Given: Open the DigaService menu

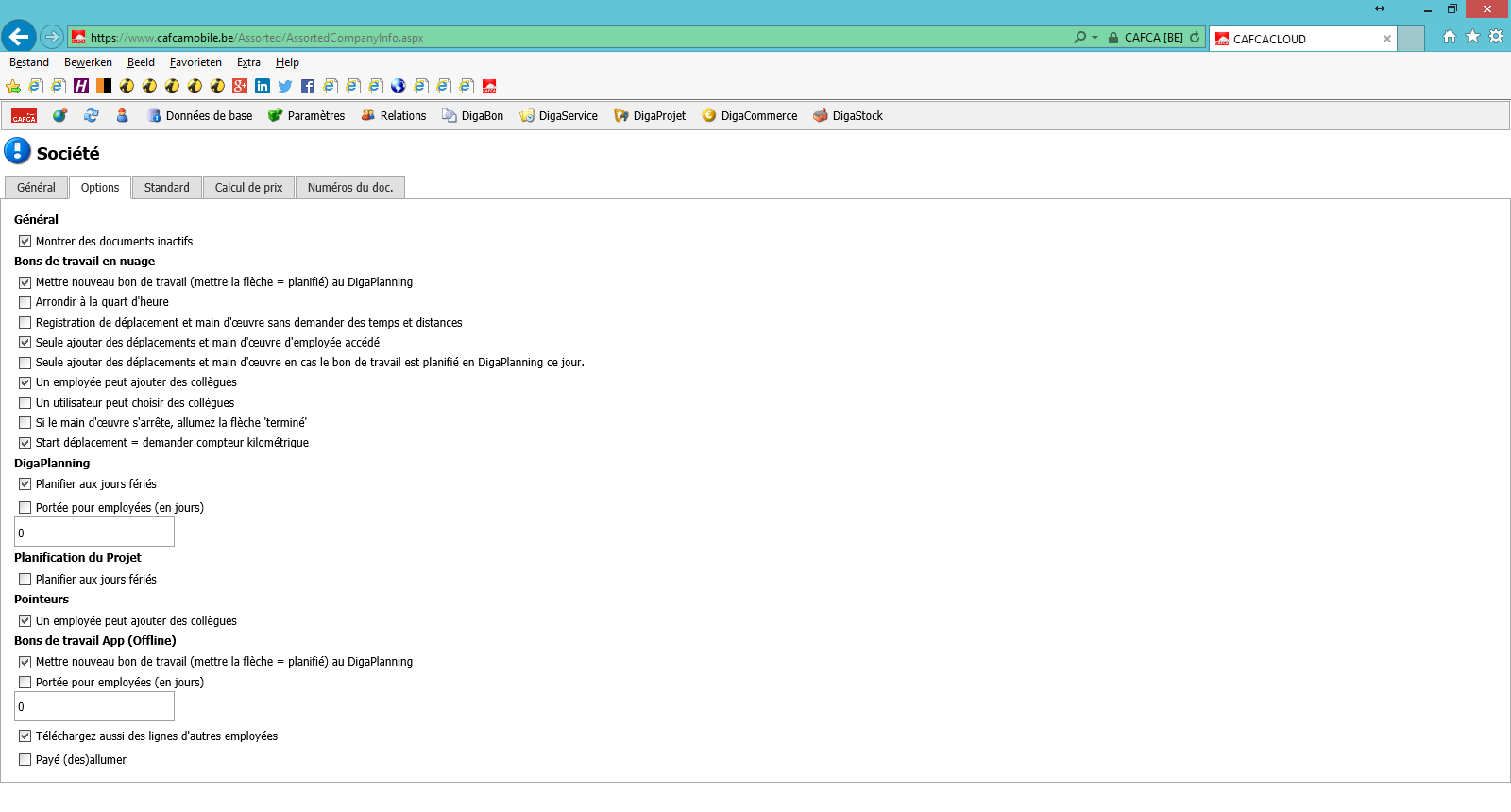Looking at the screenshot, I should click(x=559, y=115).
